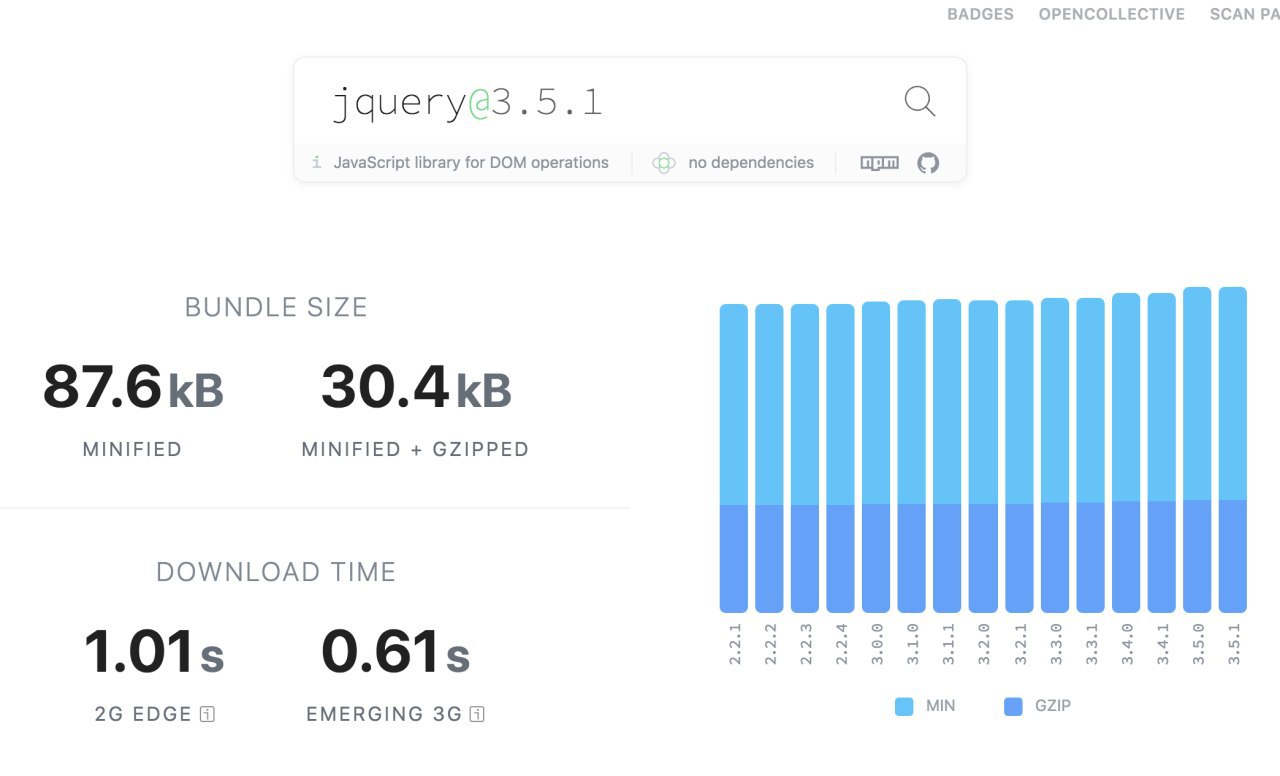Select the 3.3.0 version bar

coord(1055,455)
